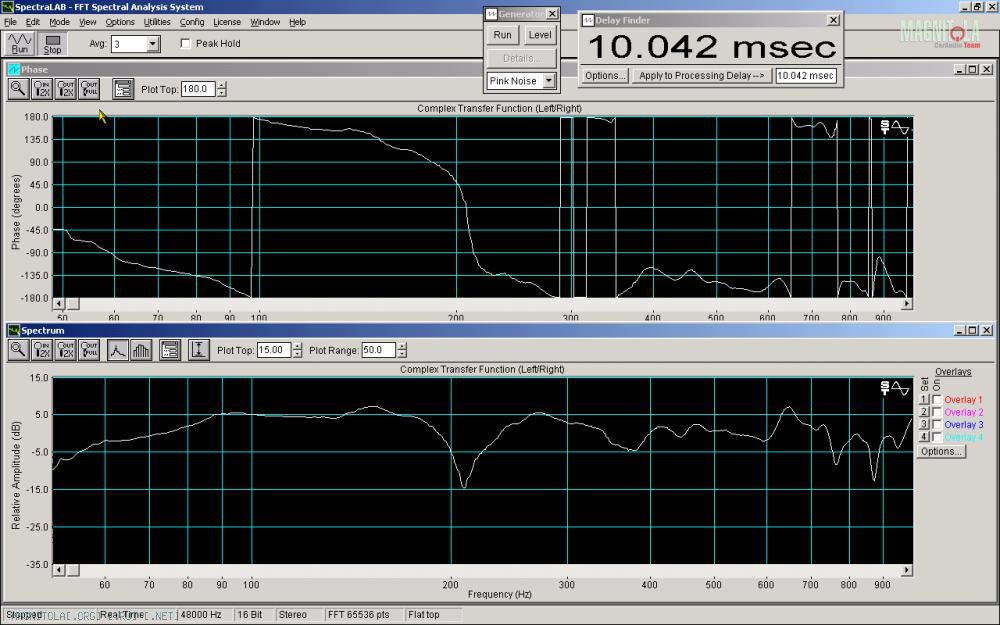Open the Avg averaging dropdown
The height and width of the screenshot is (625, 1000).
point(152,44)
